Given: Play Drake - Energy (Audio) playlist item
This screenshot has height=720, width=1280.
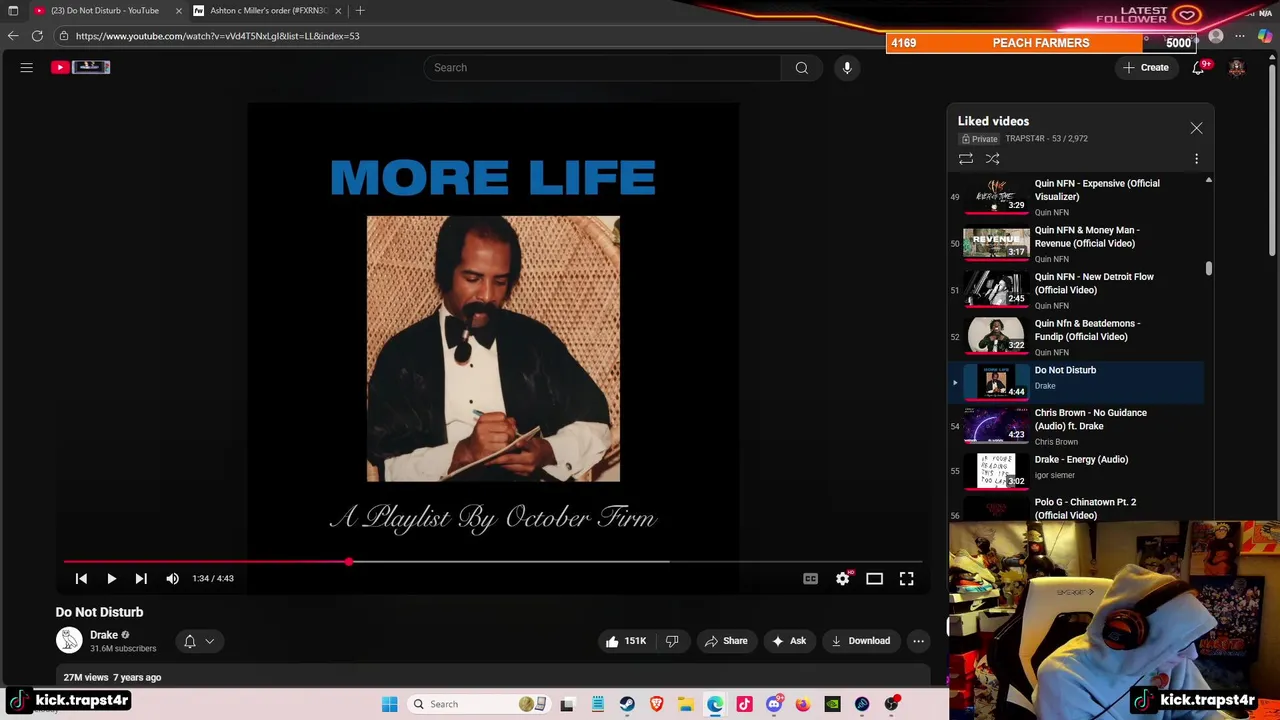Looking at the screenshot, I should pos(1078,470).
